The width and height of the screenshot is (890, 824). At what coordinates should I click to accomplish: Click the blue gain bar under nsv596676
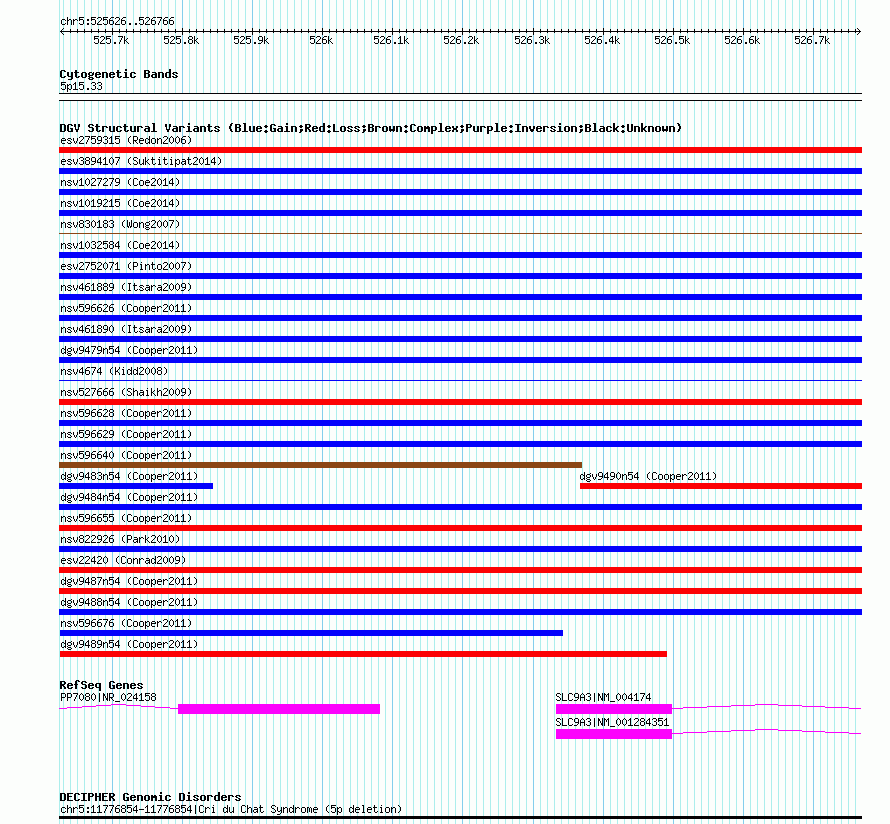pyautogui.click(x=311, y=633)
